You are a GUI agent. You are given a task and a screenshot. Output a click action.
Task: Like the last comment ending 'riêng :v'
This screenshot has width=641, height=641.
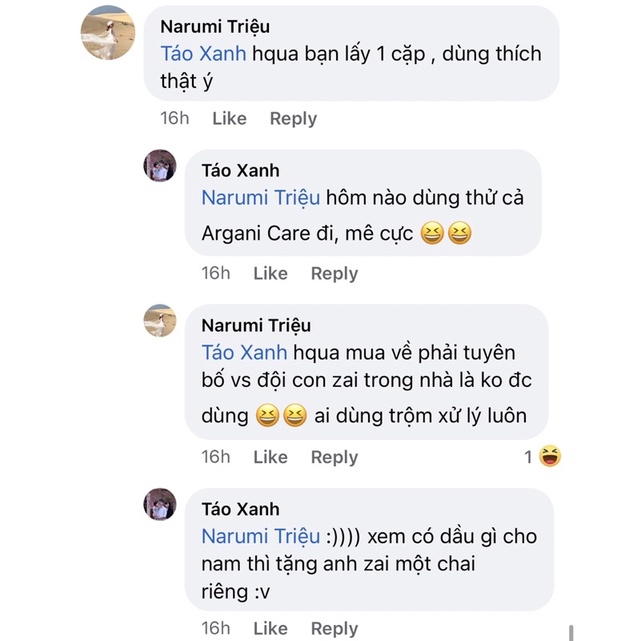point(270,628)
